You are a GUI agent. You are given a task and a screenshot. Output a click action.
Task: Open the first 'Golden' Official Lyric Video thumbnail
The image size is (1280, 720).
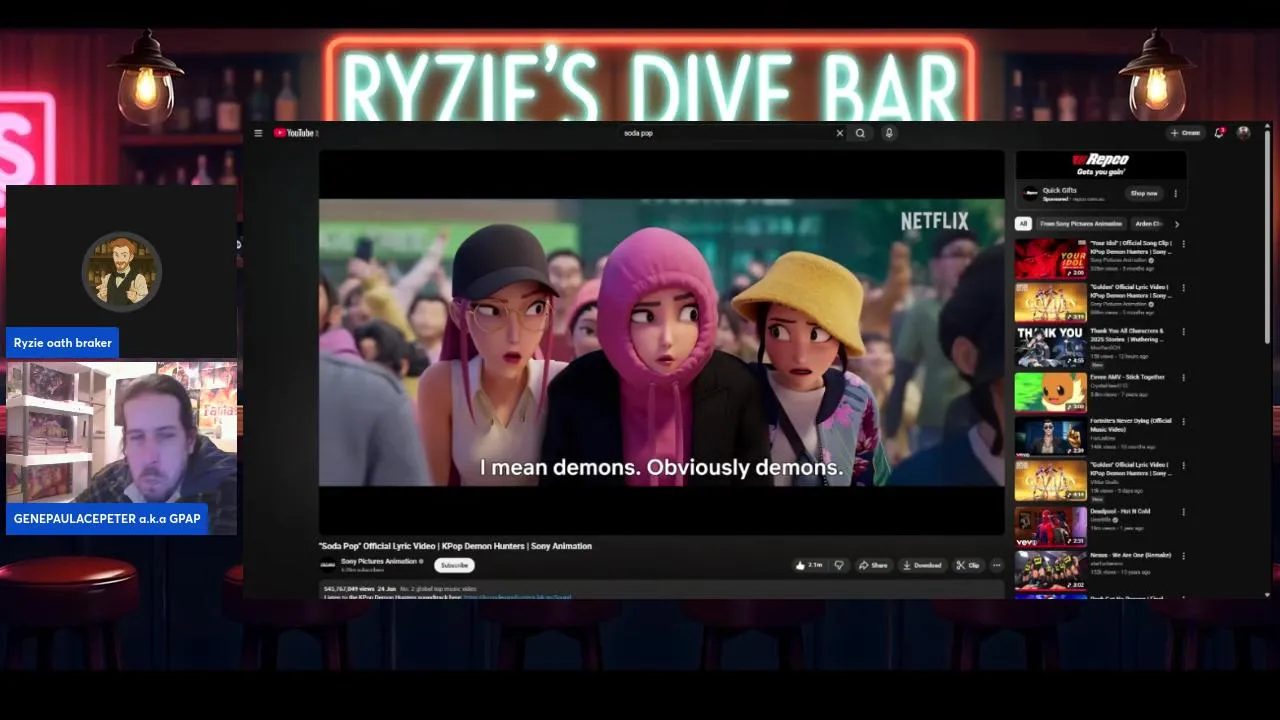click(x=1051, y=303)
